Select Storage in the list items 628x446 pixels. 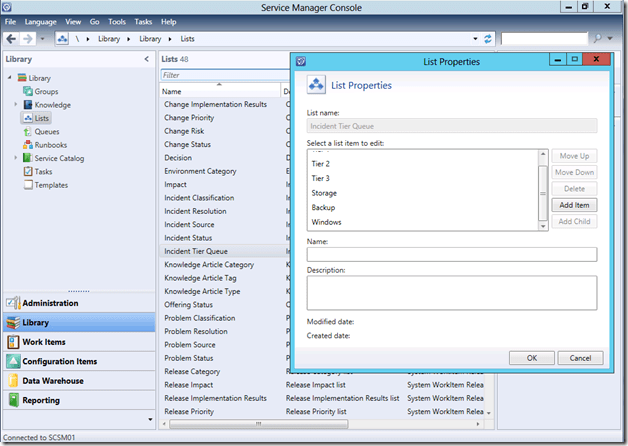click(324, 192)
